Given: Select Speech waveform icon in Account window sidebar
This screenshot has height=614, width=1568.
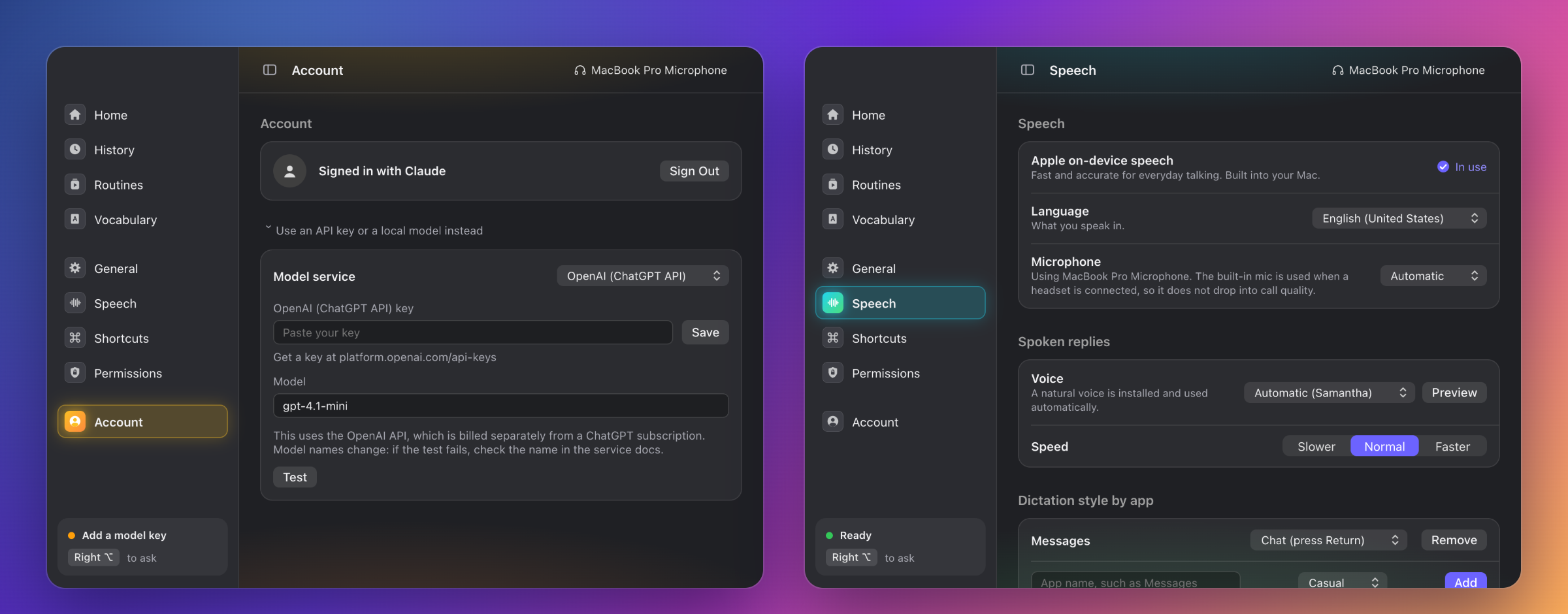Looking at the screenshot, I should coord(75,303).
